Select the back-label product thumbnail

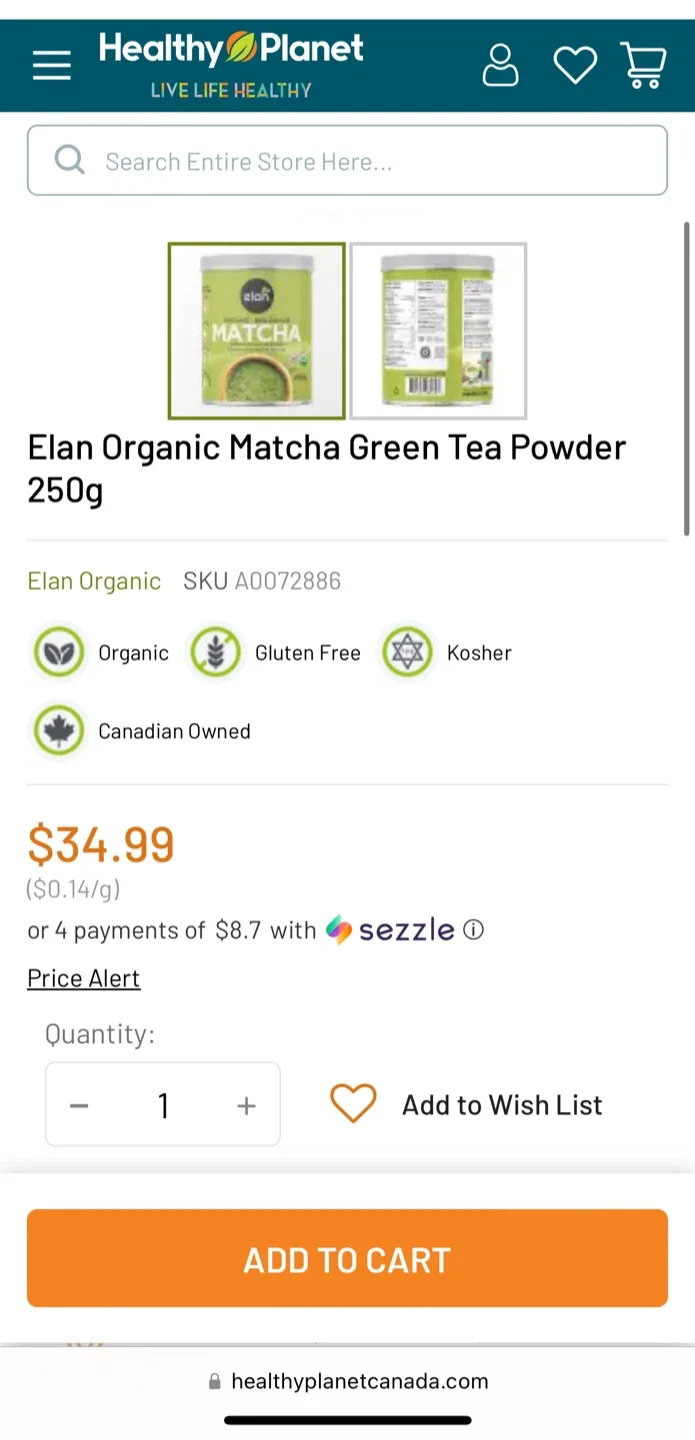click(x=437, y=330)
